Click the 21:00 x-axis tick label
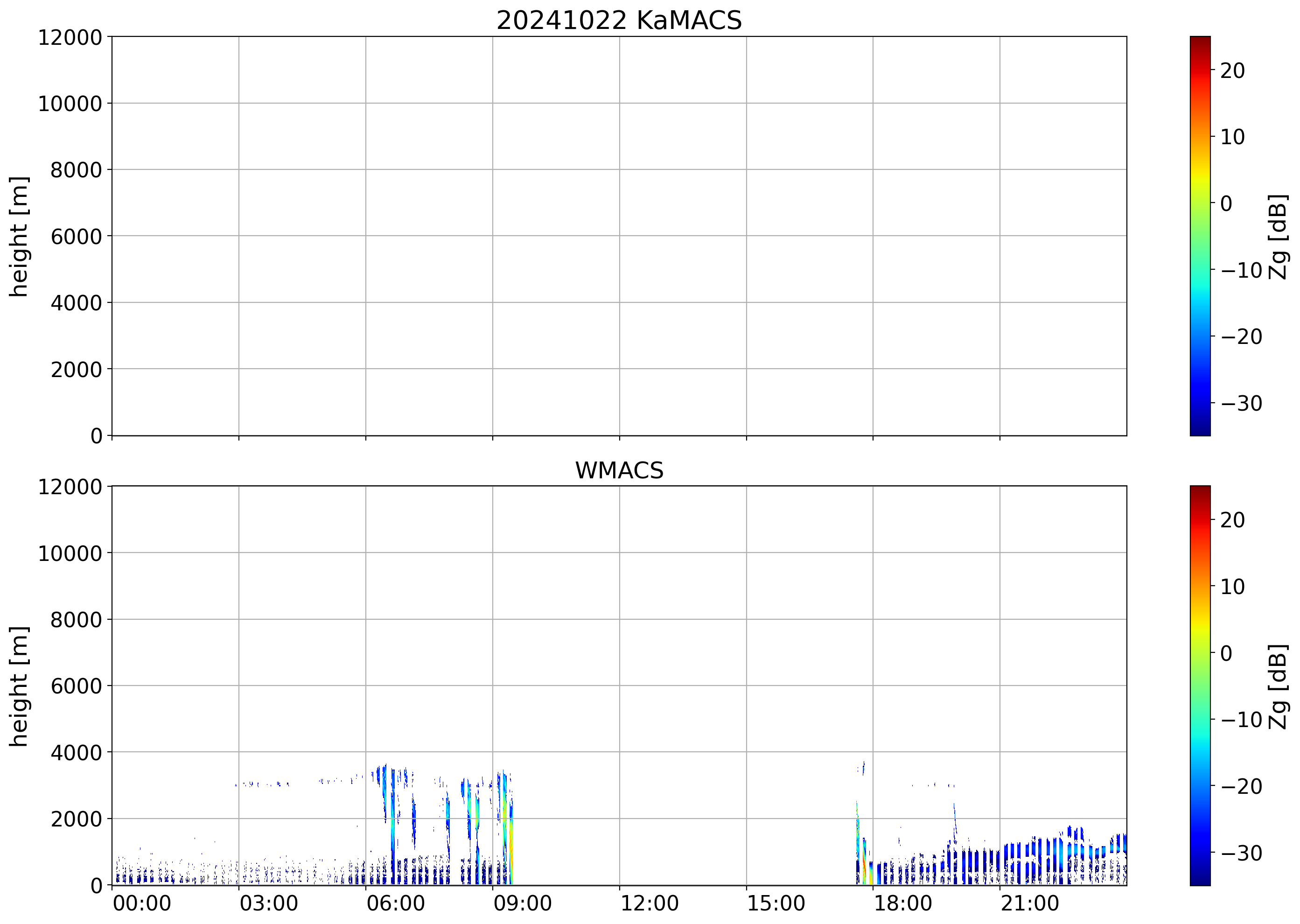This screenshot has height=924, width=1300. pos(1029,903)
